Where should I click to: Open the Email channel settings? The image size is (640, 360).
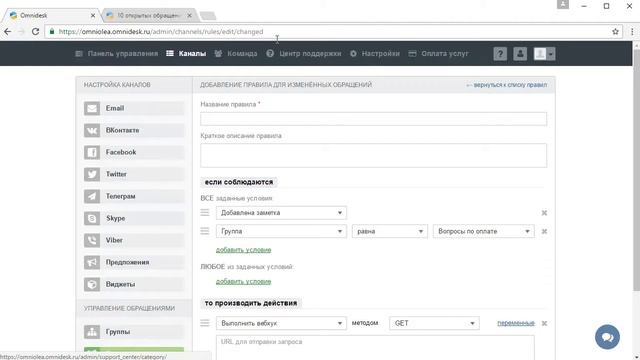(134, 108)
